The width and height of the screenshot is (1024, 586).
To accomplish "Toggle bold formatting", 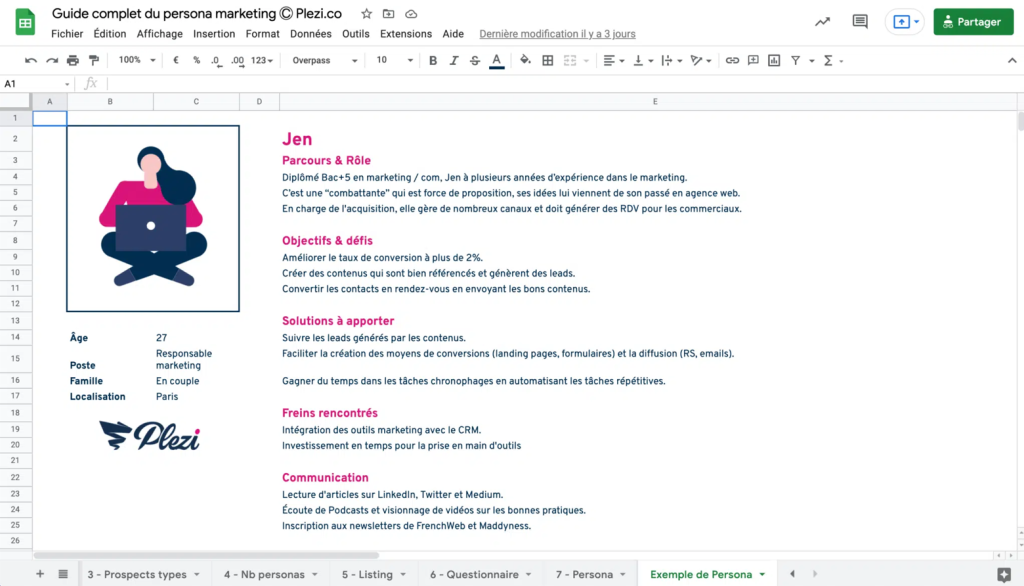I will tap(432, 60).
